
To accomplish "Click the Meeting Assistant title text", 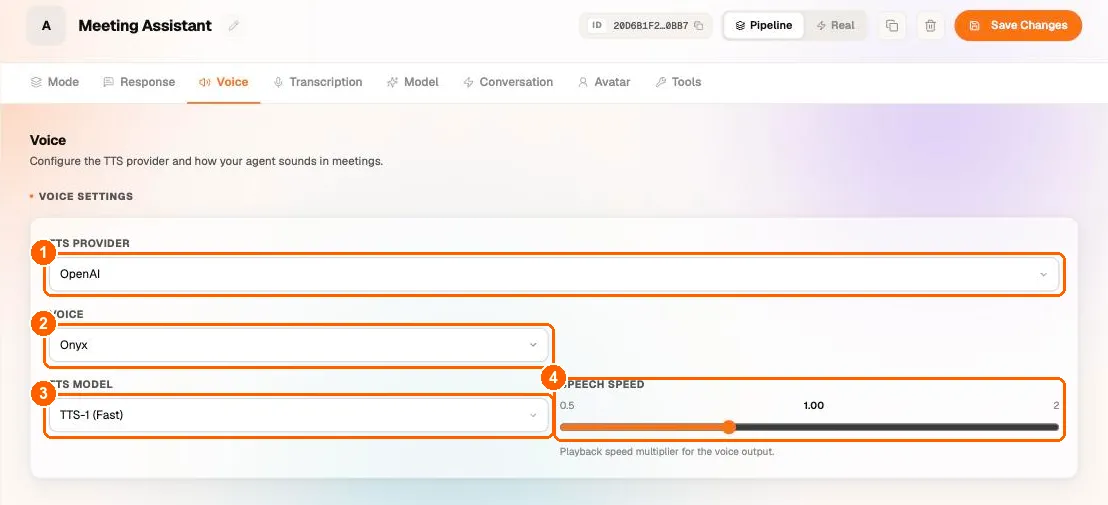I will (x=145, y=26).
